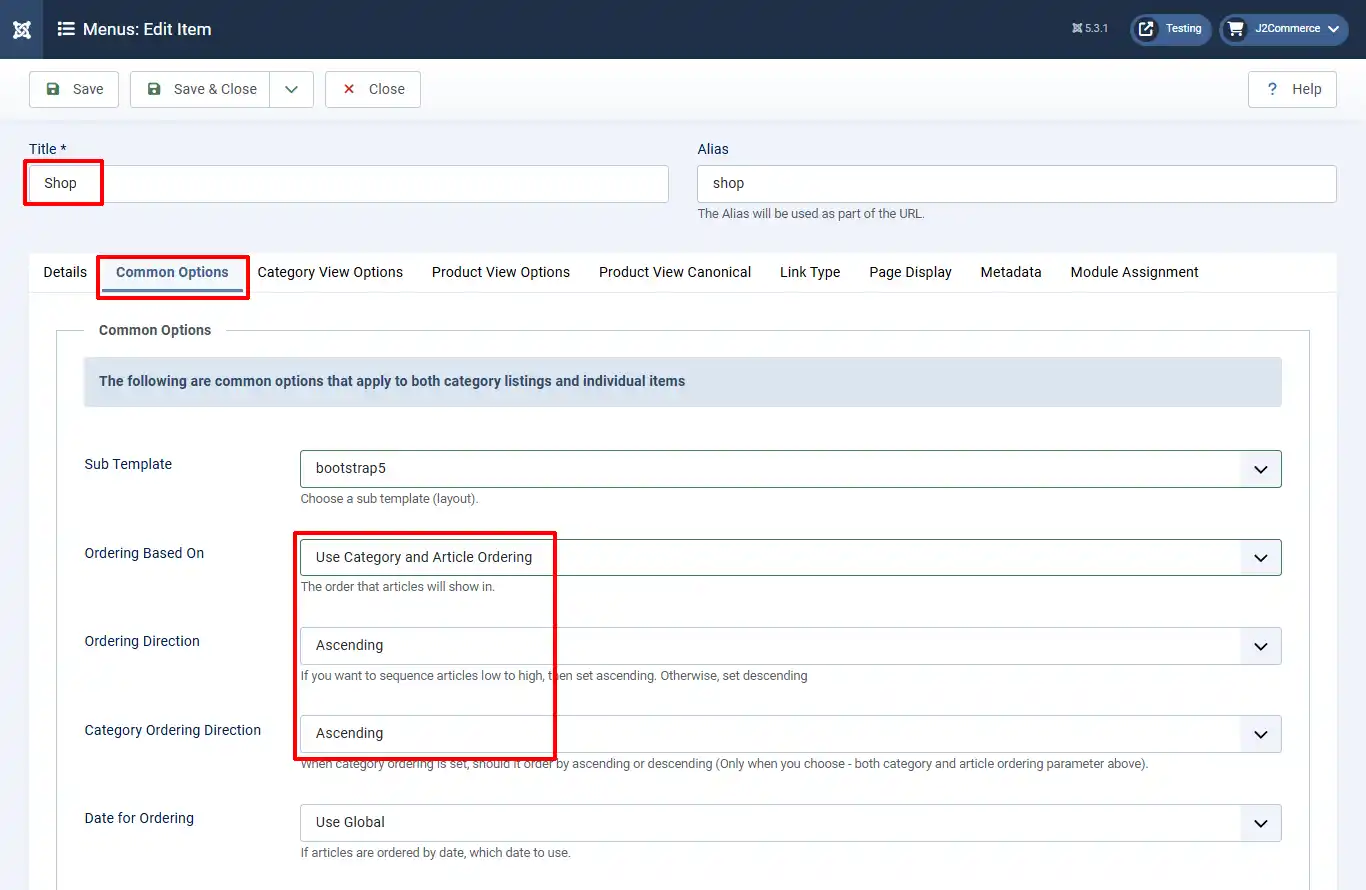The height and width of the screenshot is (890, 1366).
Task: Click the 'Common Options' fieldset legend
Action: tap(155, 330)
